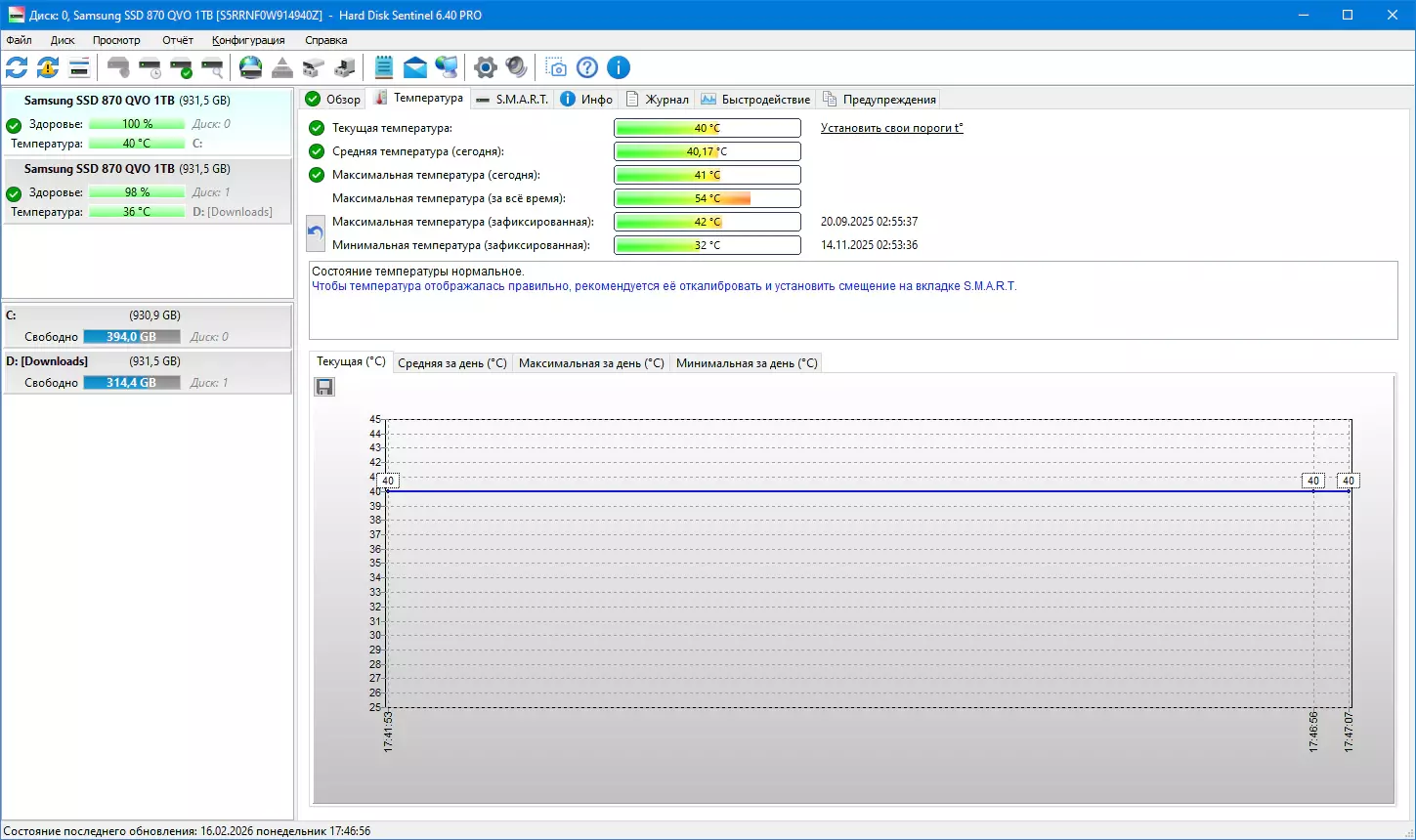This screenshot has height=840, width=1416.
Task: Take a screenshot with the camera icon
Action: (556, 67)
